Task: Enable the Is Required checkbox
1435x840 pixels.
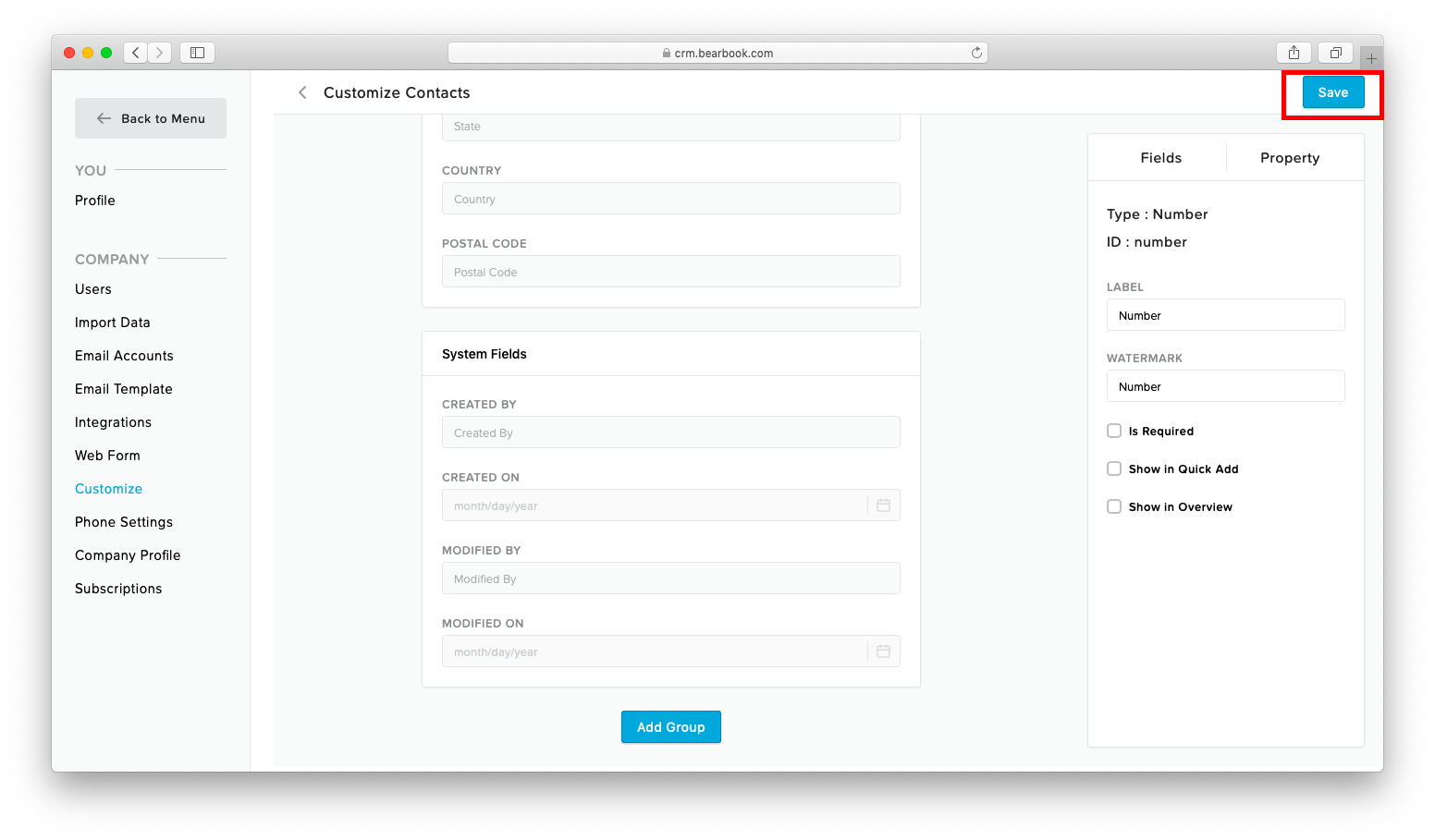Action: tap(1114, 431)
